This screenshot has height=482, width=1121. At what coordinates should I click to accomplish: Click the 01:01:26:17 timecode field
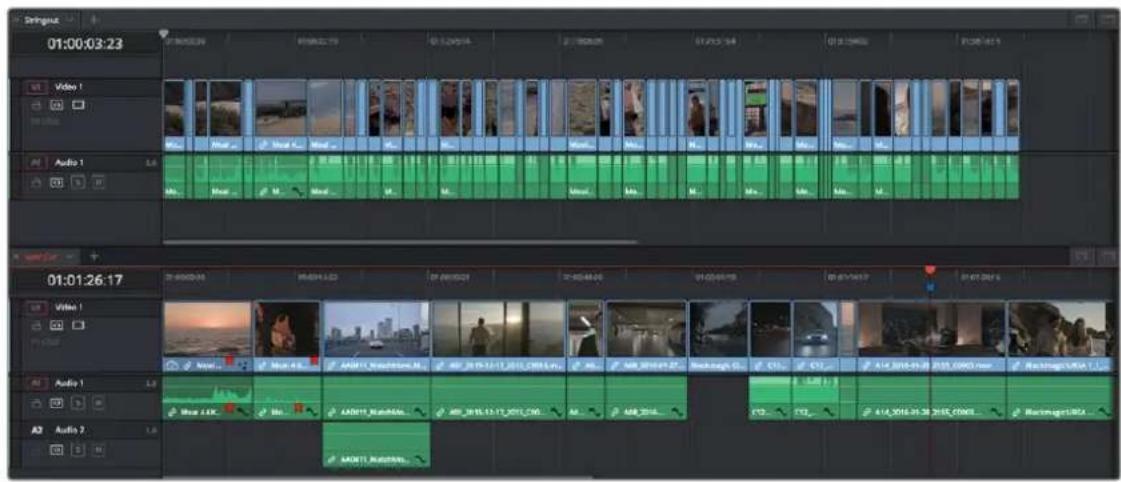point(85,282)
